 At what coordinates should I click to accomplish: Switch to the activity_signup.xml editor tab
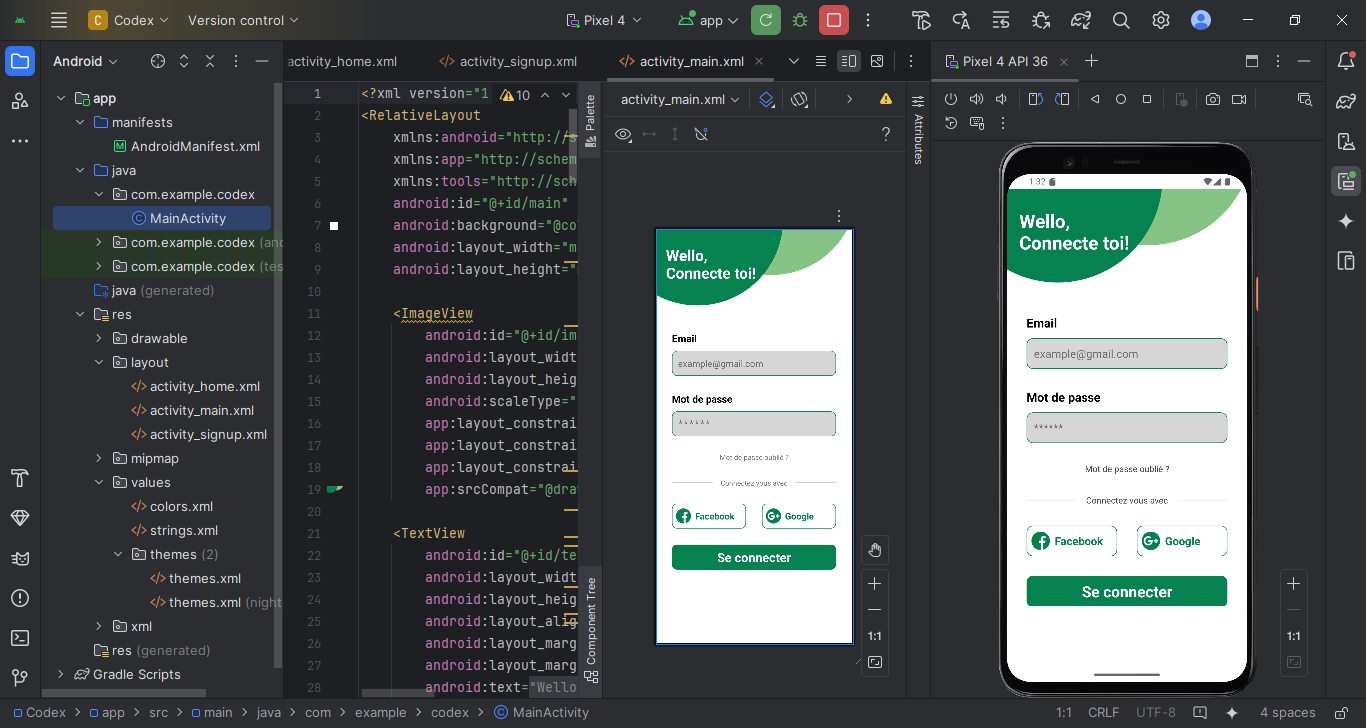point(508,61)
